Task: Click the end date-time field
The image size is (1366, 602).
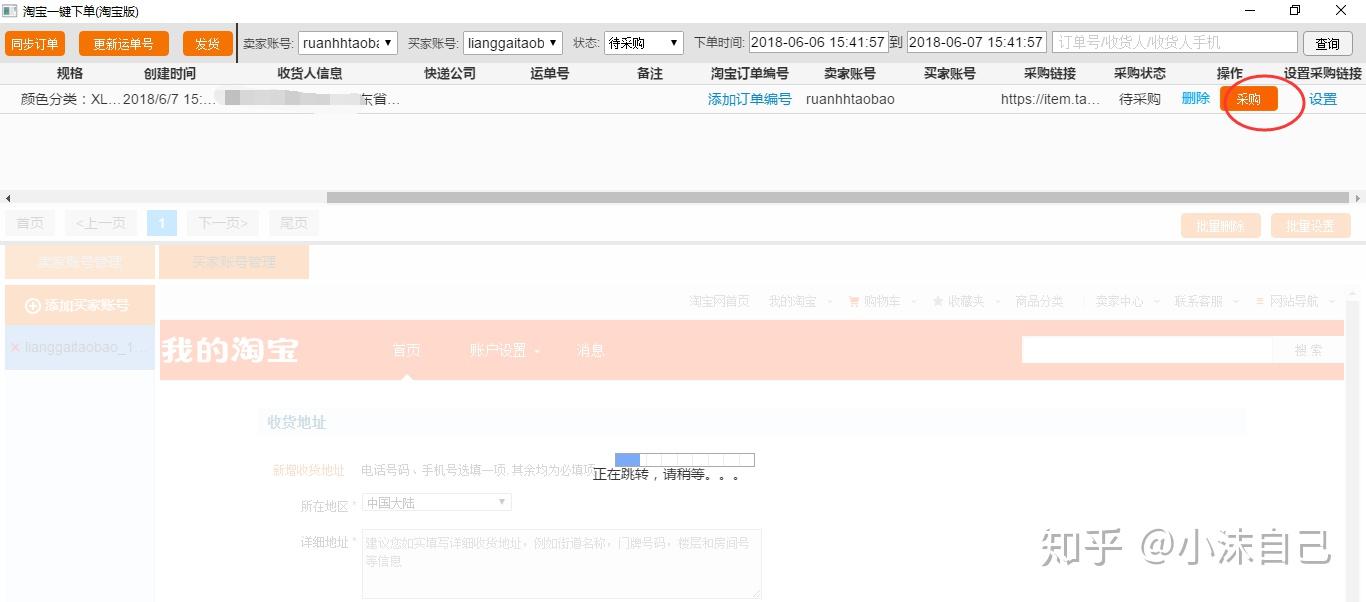Action: [976, 43]
